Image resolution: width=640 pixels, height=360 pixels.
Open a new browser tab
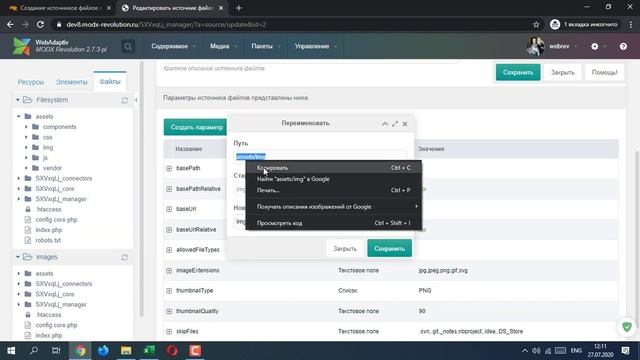(239, 8)
